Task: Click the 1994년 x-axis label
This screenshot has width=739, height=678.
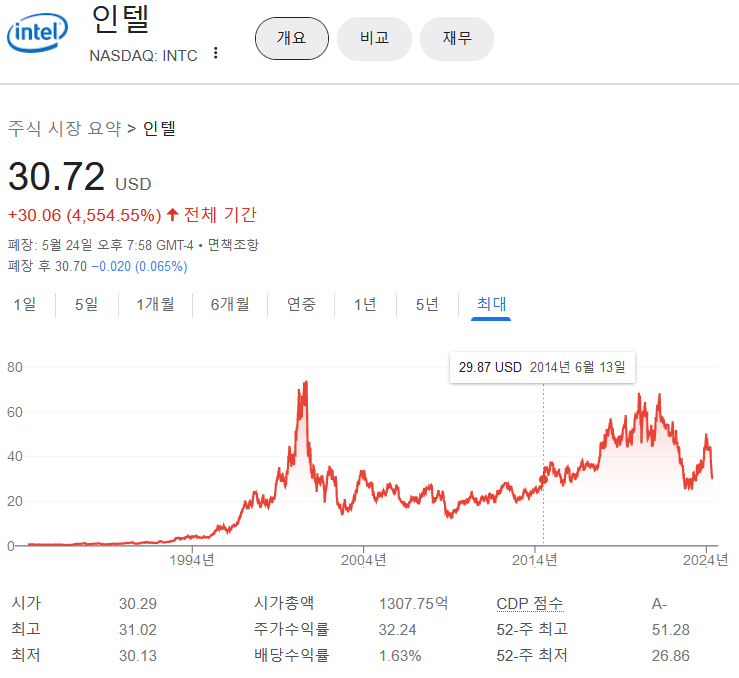Action: [192, 560]
